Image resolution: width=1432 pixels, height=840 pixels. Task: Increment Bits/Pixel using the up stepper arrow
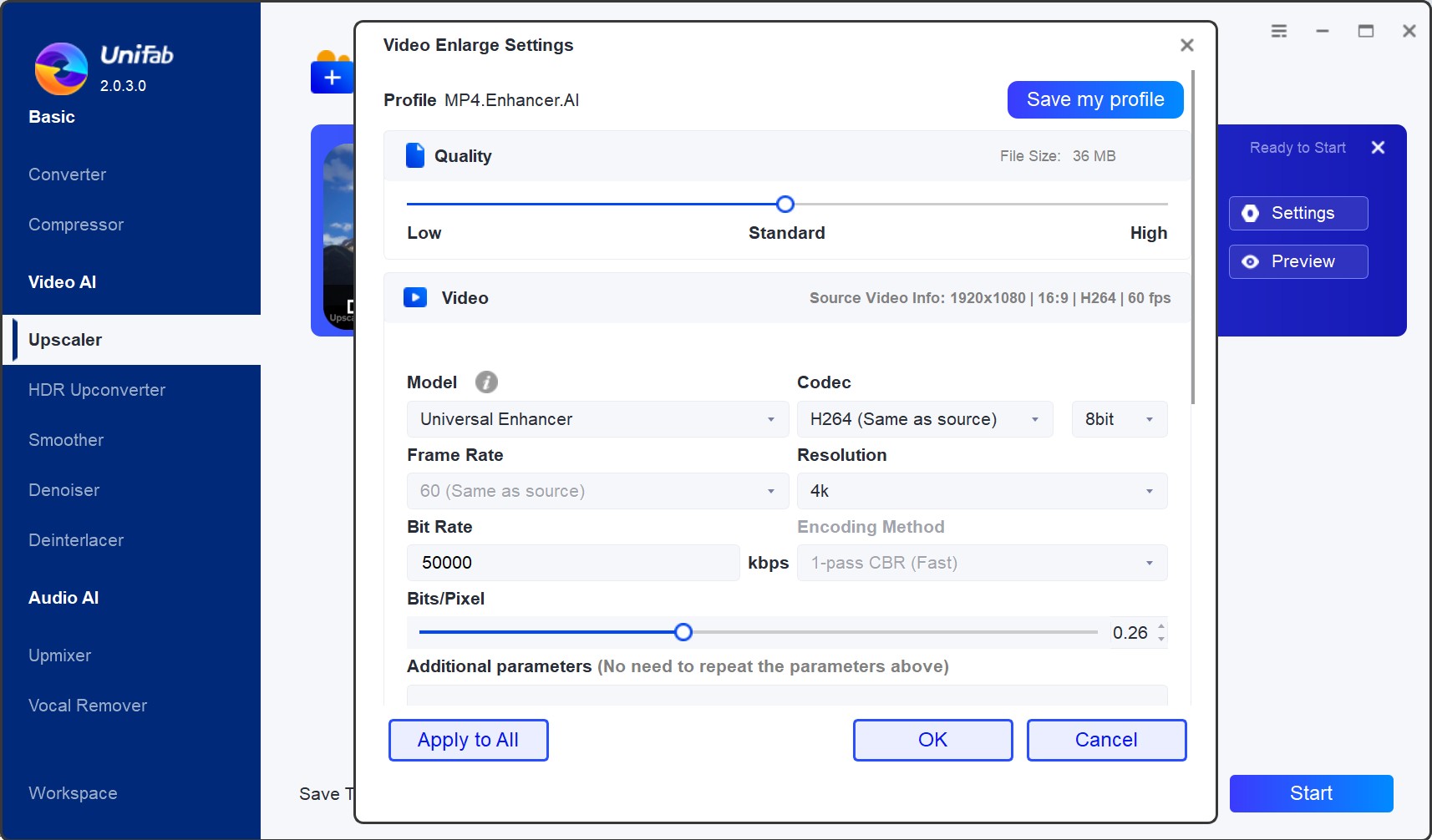[x=1162, y=627]
